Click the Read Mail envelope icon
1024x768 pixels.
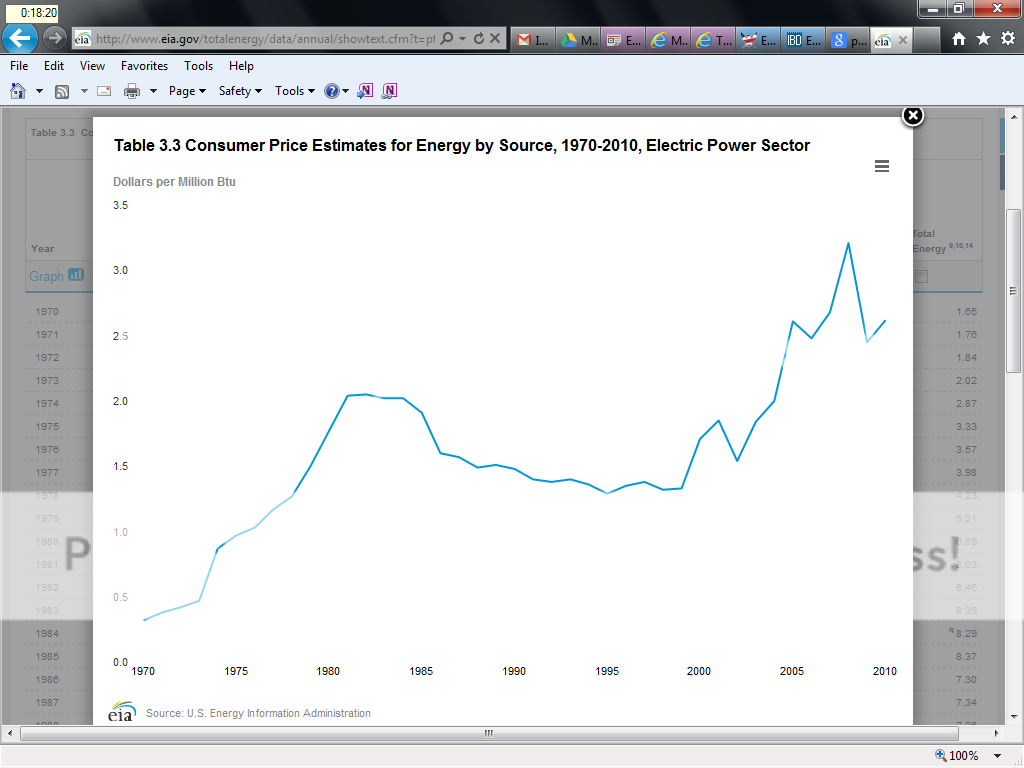(104, 91)
